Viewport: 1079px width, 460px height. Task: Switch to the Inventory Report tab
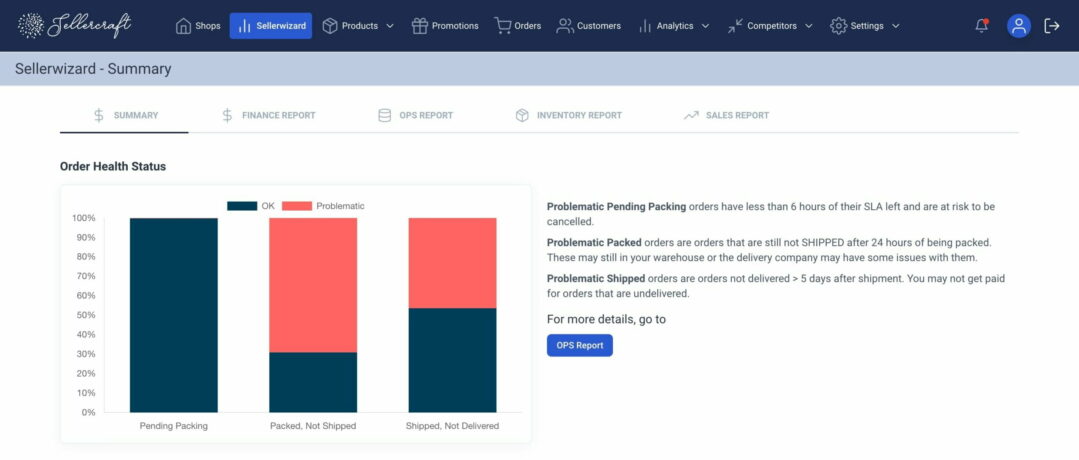click(x=568, y=115)
